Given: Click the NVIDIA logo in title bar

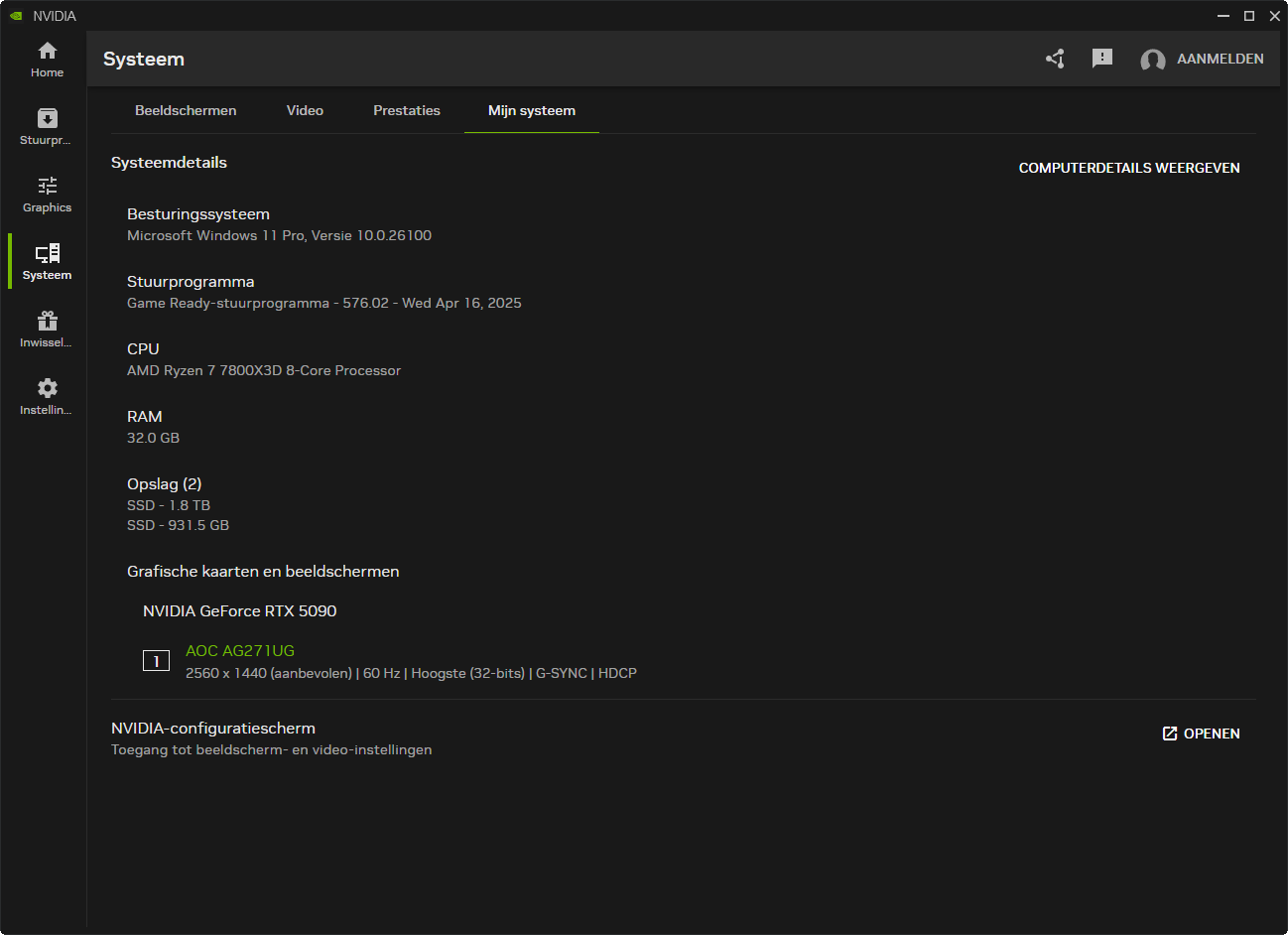Looking at the screenshot, I should click(16, 16).
